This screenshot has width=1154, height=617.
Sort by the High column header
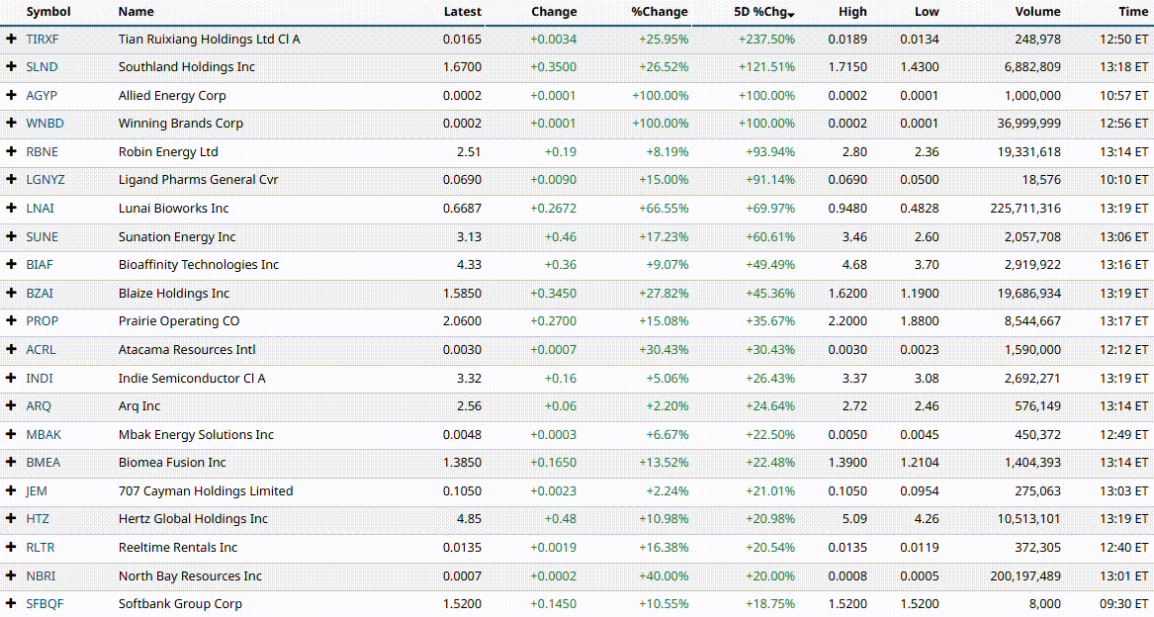point(853,12)
